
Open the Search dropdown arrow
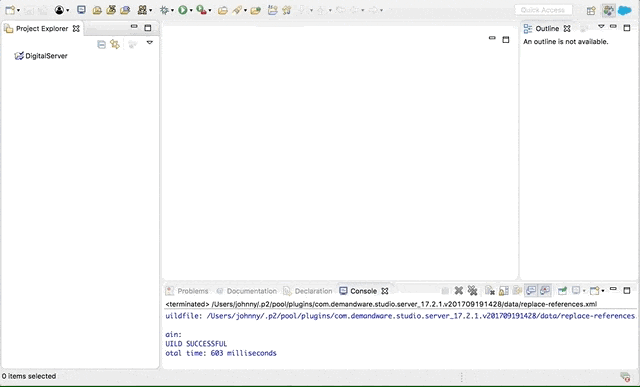[245, 11]
